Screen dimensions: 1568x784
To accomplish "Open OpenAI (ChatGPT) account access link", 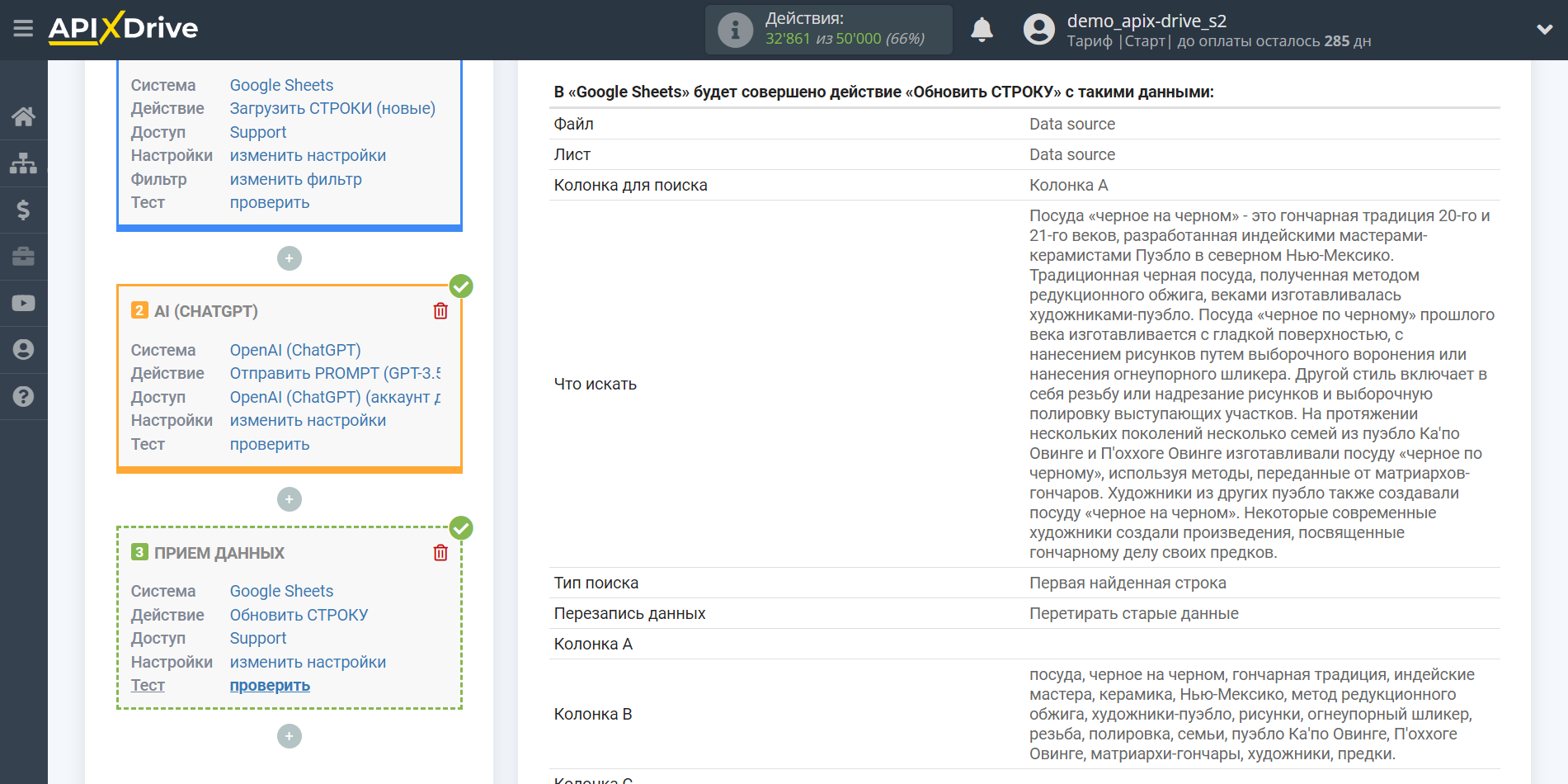I will click(335, 397).
